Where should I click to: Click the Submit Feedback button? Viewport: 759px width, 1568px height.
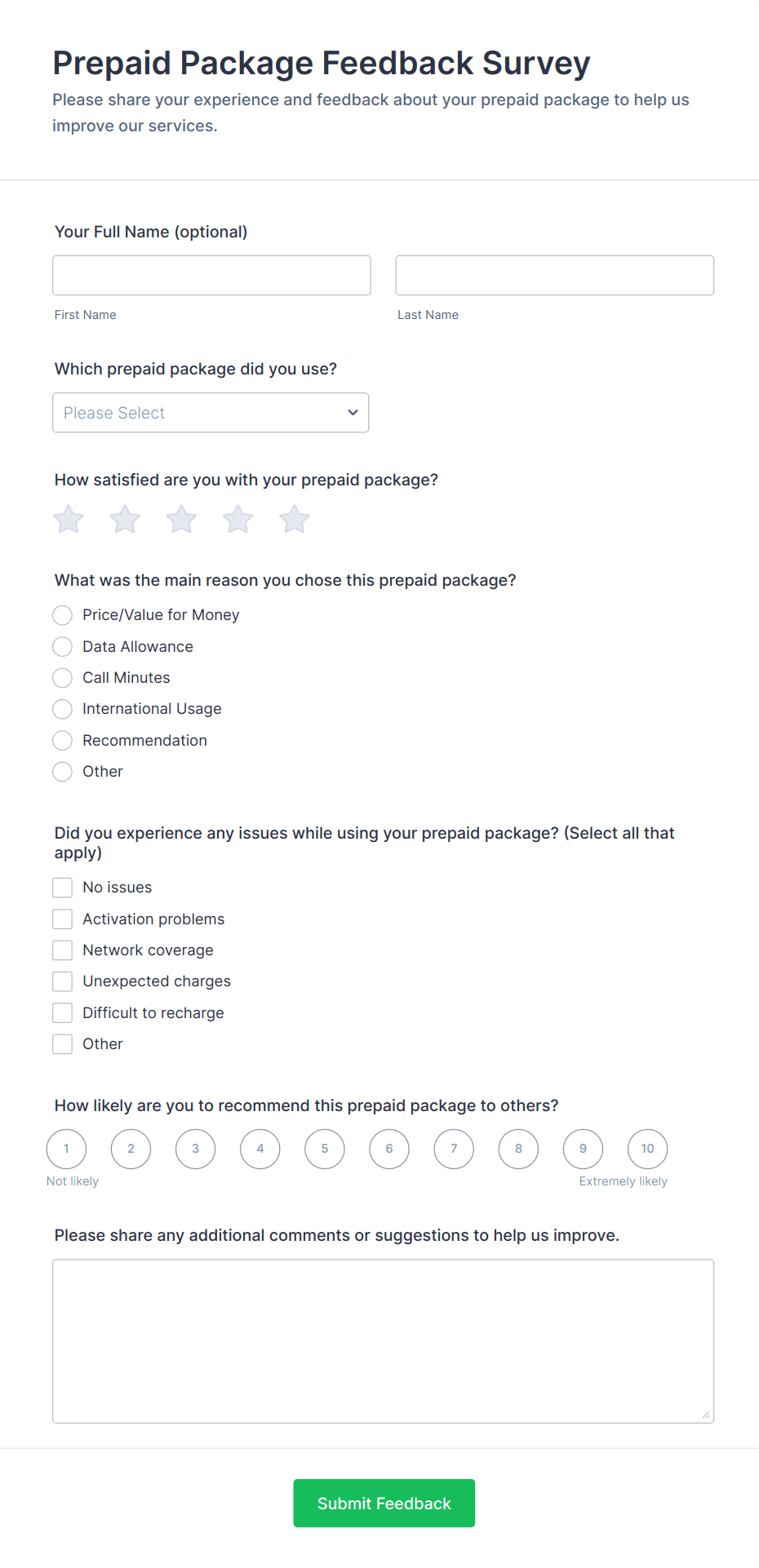point(384,1503)
